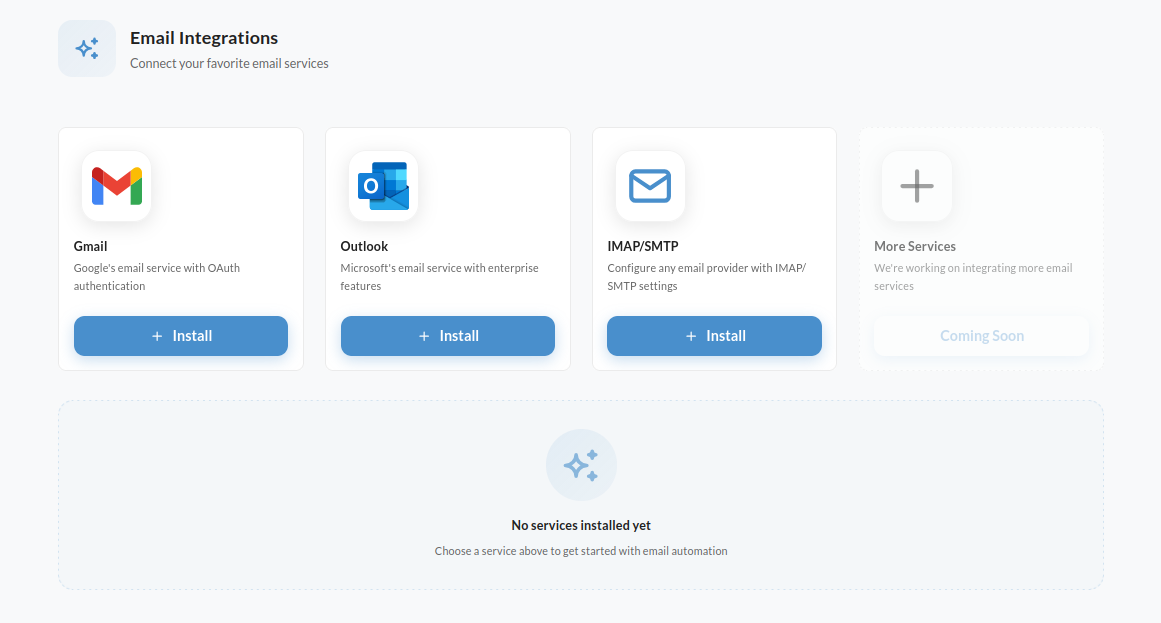Viewport: 1161px width, 623px height.
Task: Select the Outlook app icon
Action: pos(383,186)
